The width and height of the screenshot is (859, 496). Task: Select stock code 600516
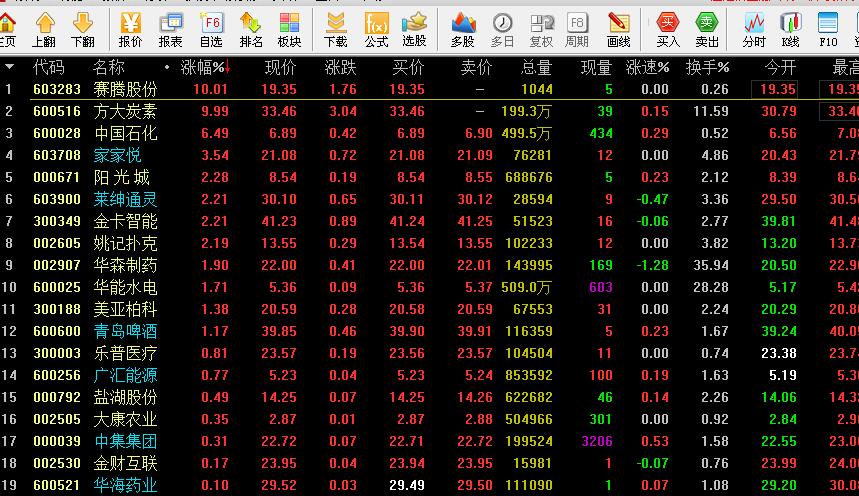(x=57, y=111)
